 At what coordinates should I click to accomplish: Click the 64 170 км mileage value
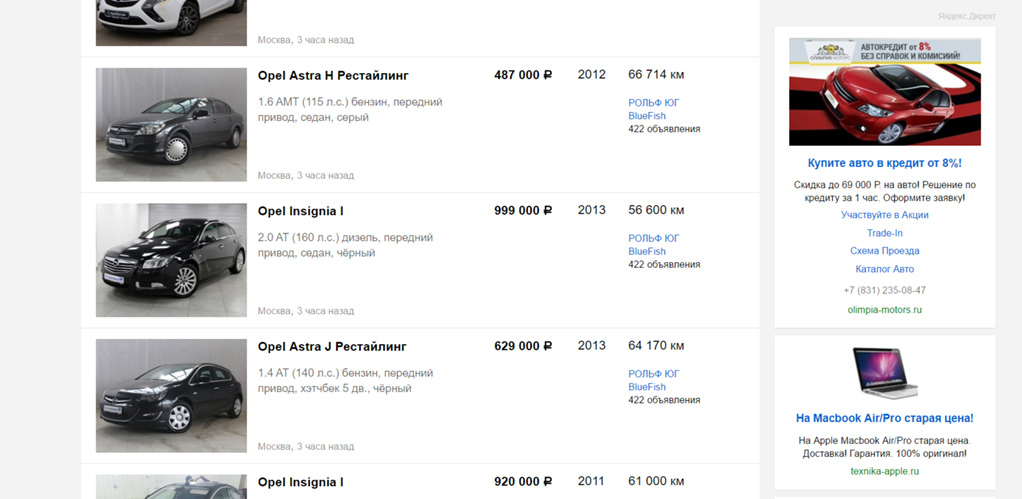pos(656,346)
